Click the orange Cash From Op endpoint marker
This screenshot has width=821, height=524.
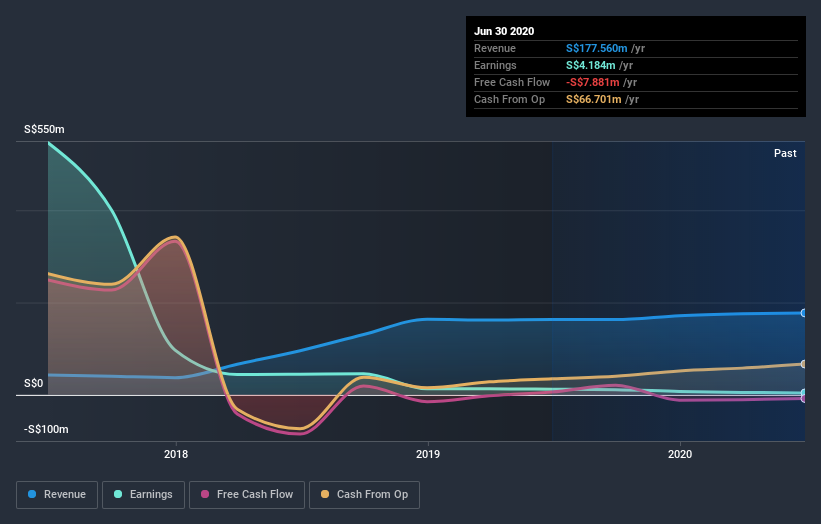(804, 364)
